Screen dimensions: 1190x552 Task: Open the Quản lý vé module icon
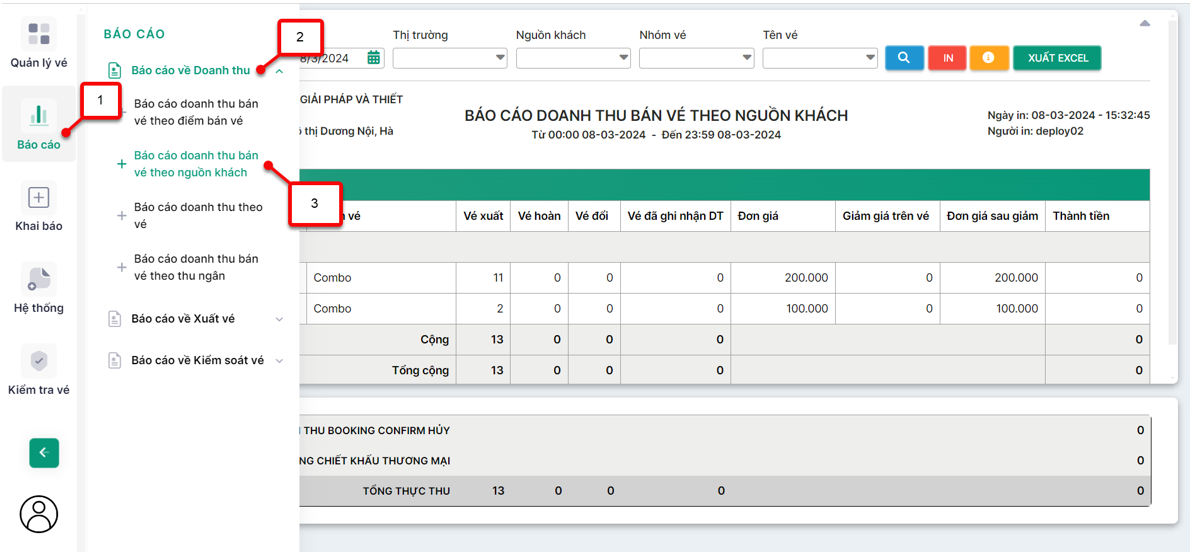point(39,36)
